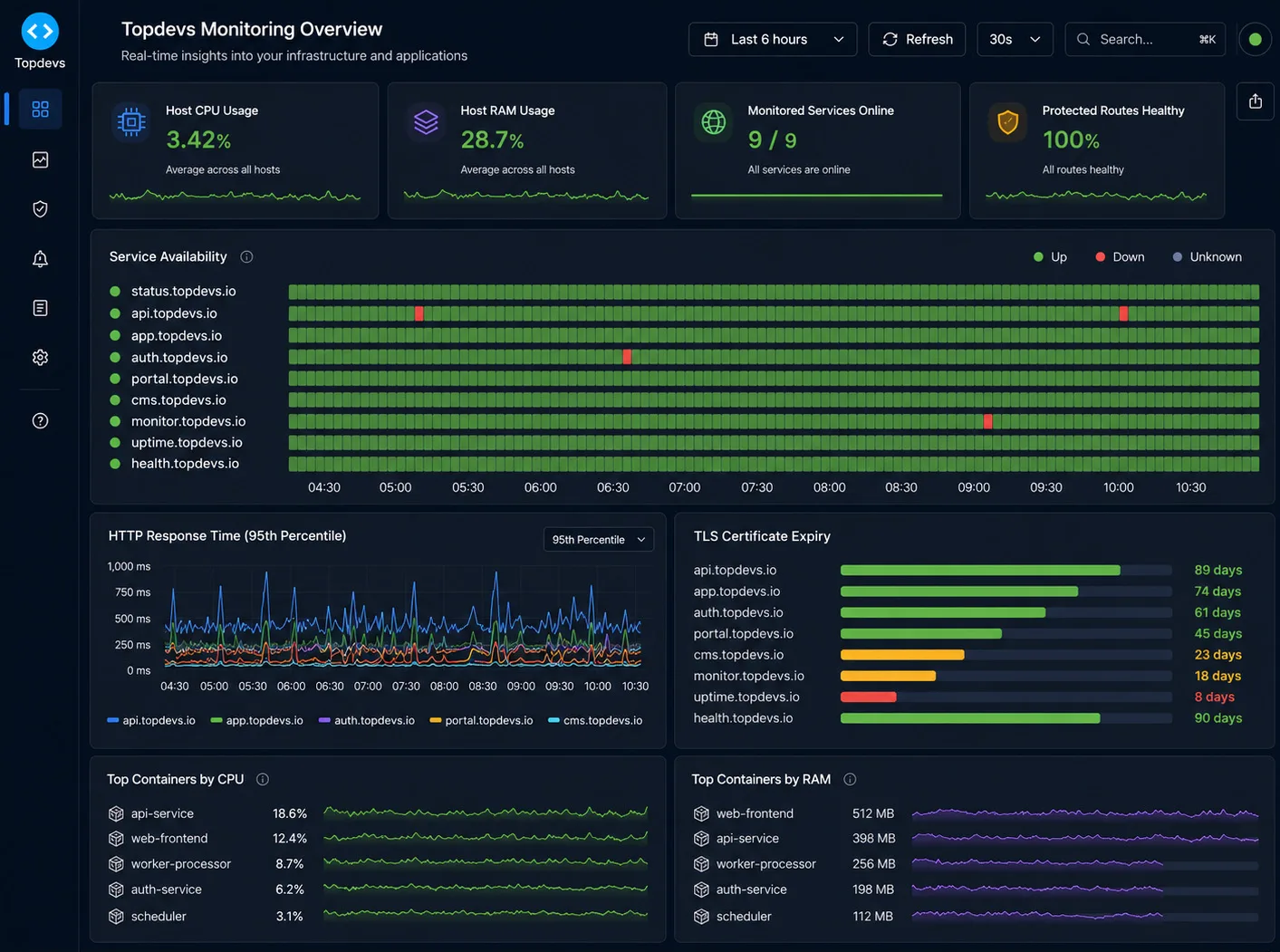Click the Service Availability info icon
1280x952 pixels.
point(246,257)
